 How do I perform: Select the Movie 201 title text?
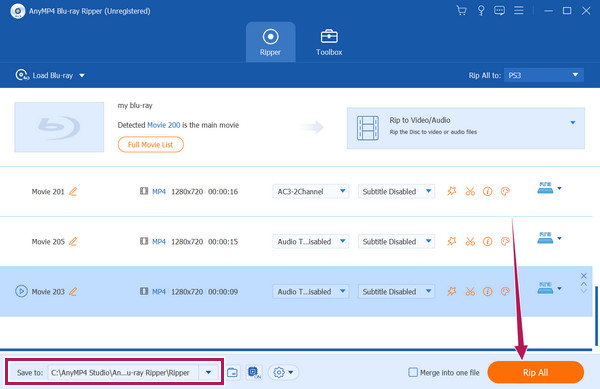[48, 192]
